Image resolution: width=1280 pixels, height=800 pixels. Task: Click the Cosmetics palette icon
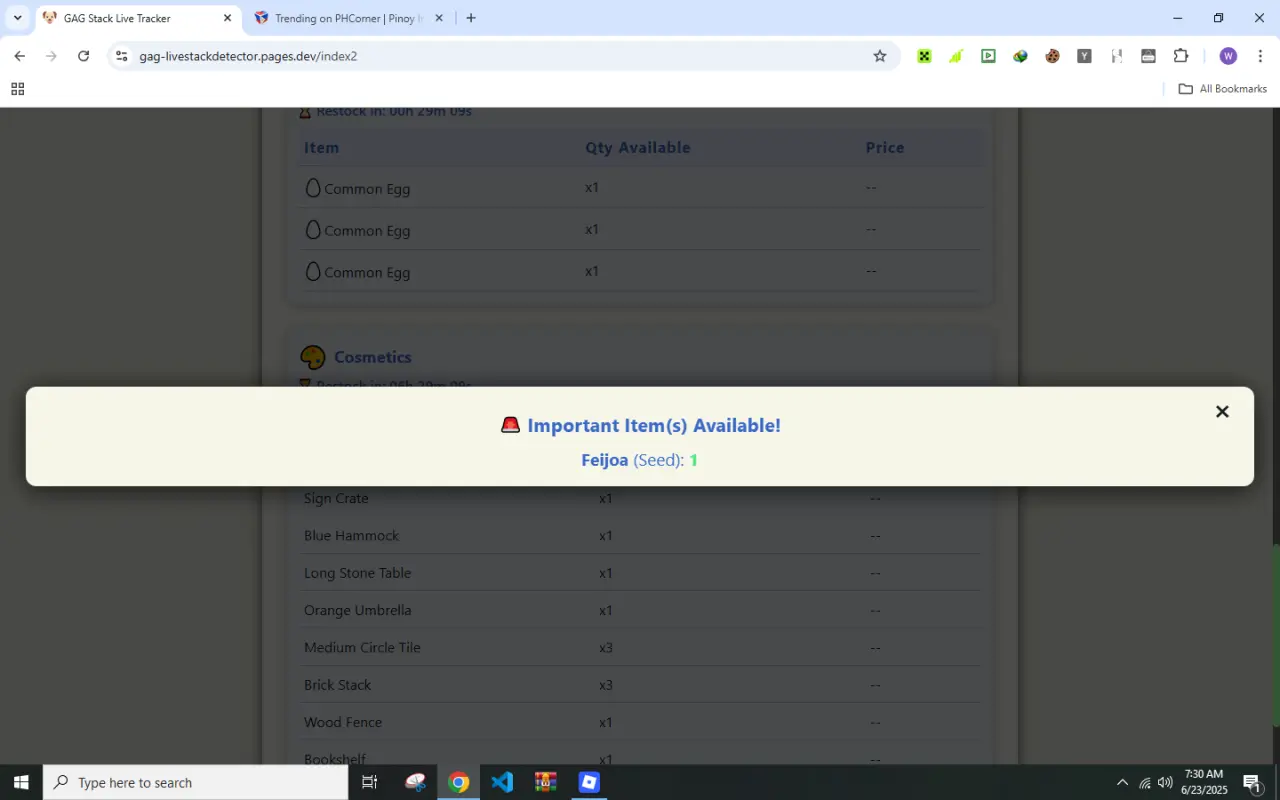[313, 357]
